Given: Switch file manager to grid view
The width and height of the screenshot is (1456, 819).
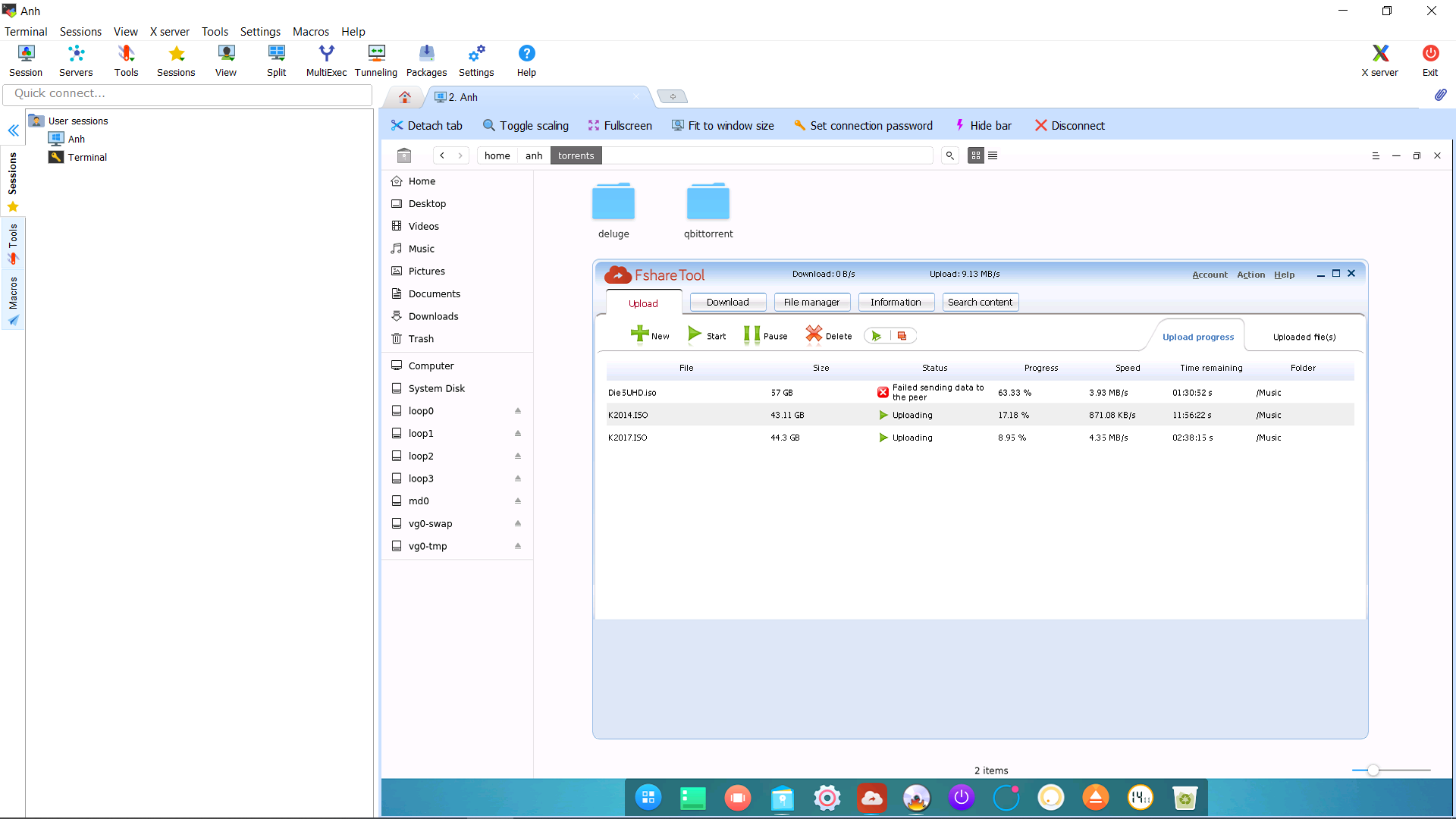Looking at the screenshot, I should click(976, 155).
